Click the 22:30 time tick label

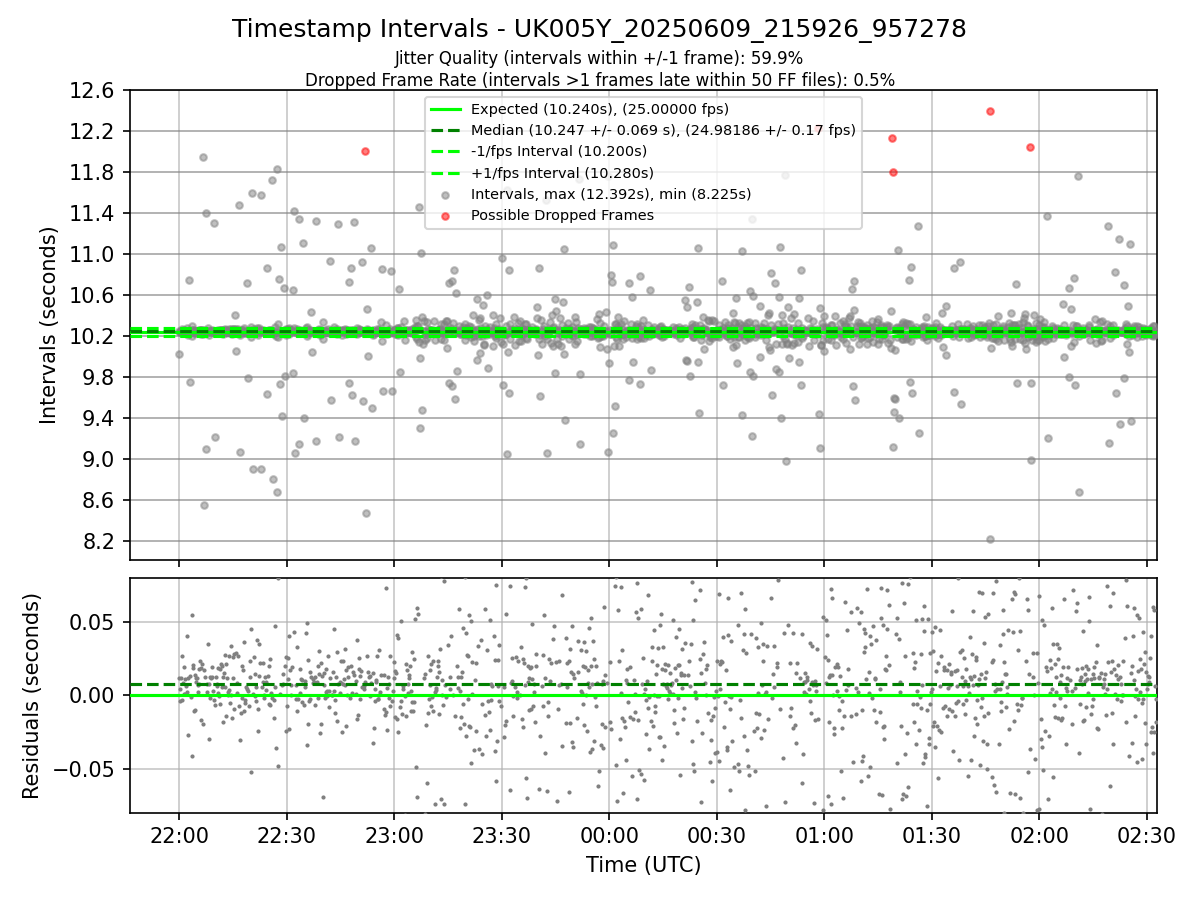pyautogui.click(x=287, y=835)
